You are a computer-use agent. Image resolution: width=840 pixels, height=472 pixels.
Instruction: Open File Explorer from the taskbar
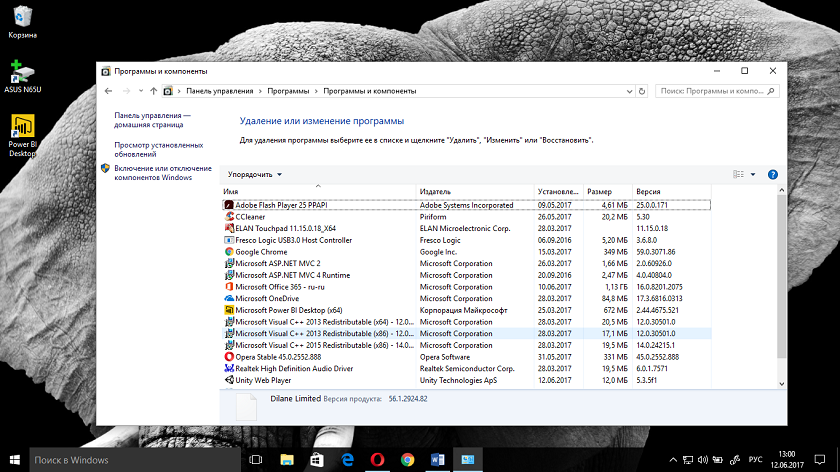point(287,460)
